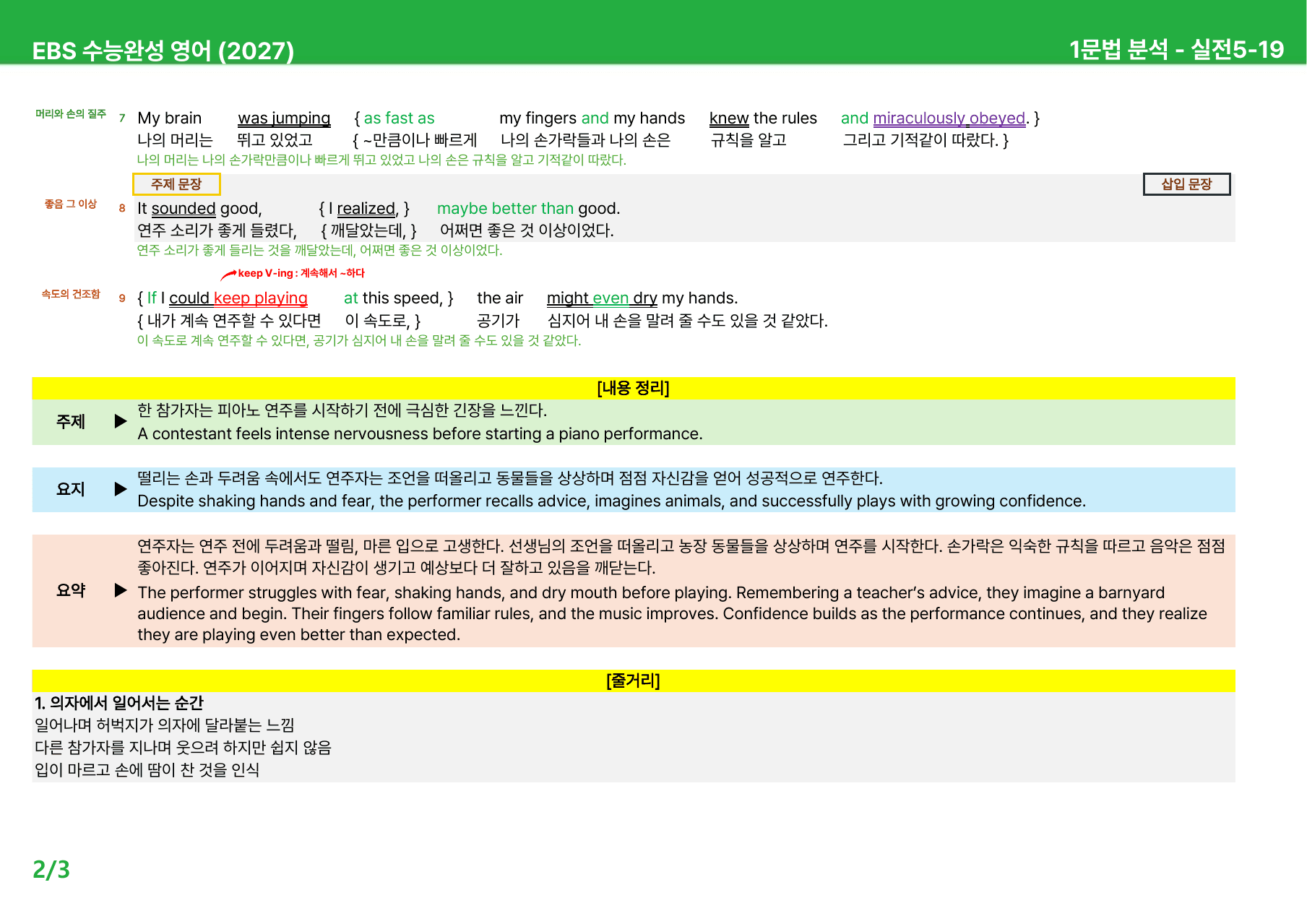Click the '요지' label in blue row

[71, 490]
